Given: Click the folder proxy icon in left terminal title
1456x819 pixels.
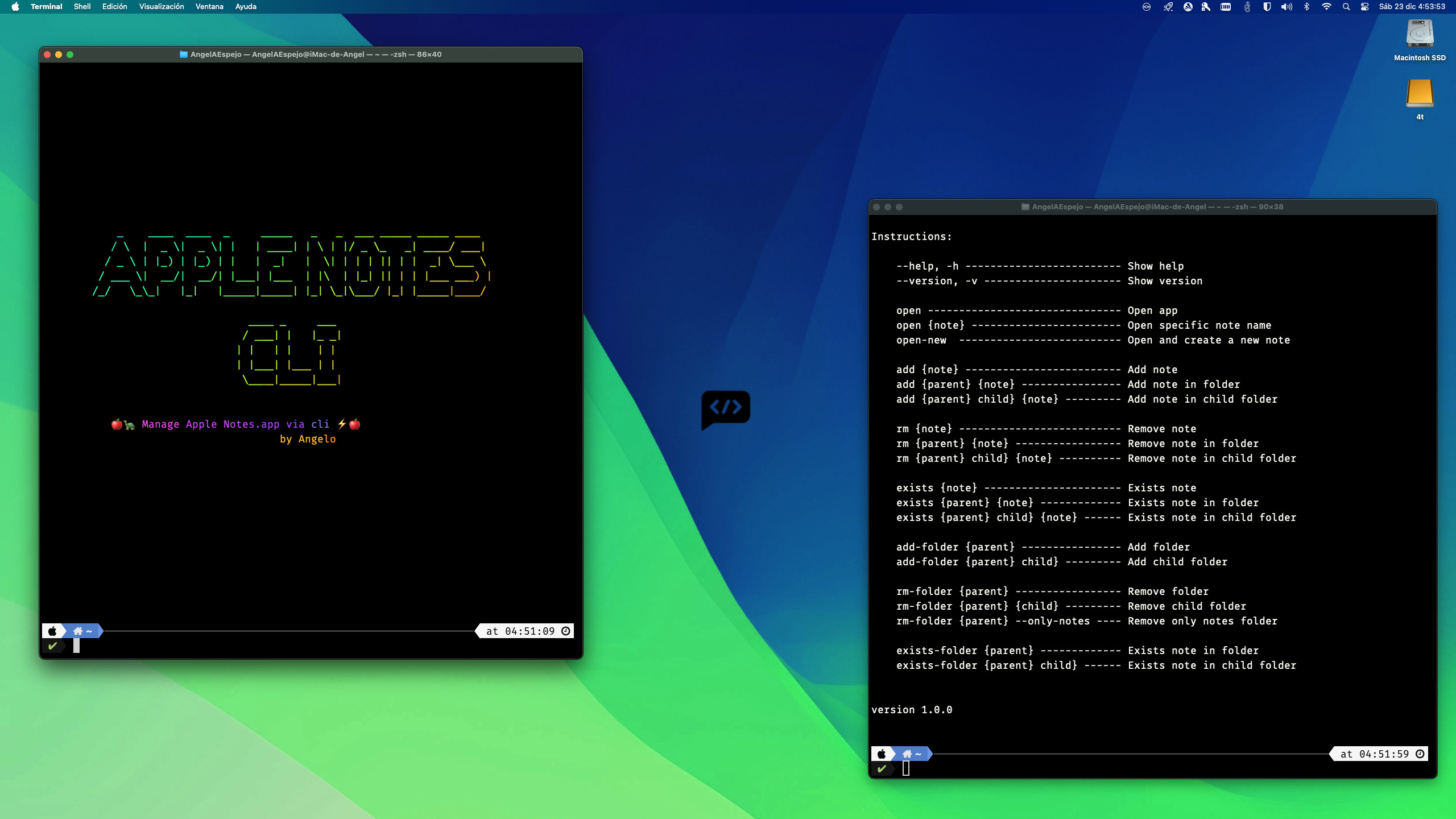Looking at the screenshot, I should 184,55.
